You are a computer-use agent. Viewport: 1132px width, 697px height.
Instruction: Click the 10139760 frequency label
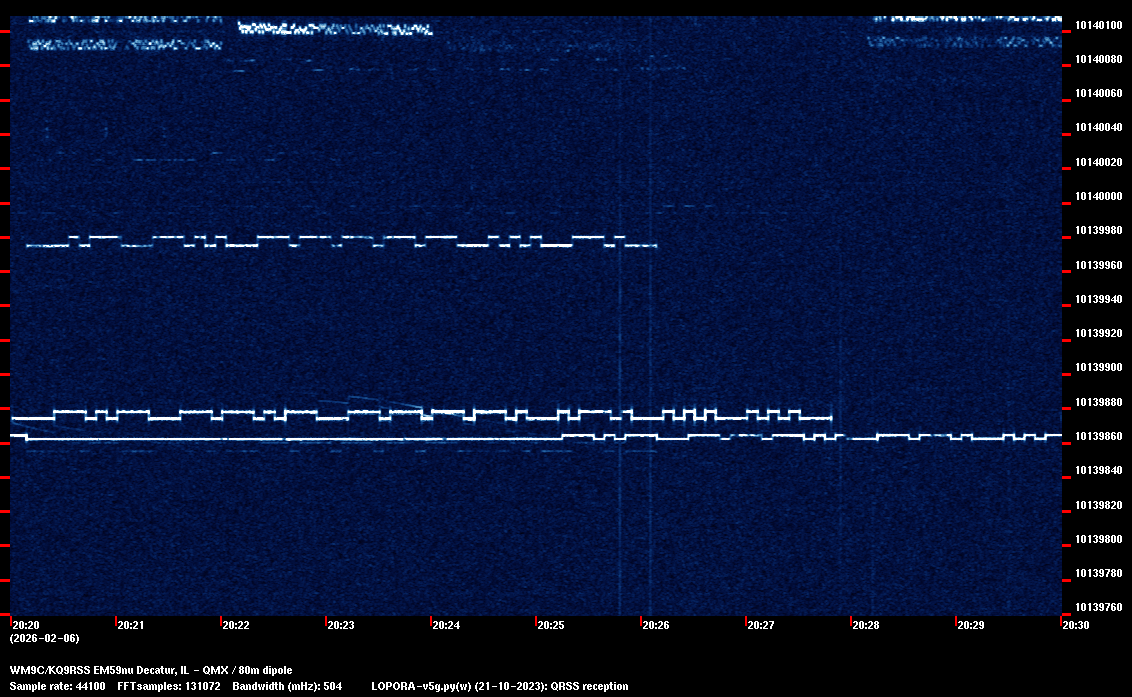click(1098, 607)
